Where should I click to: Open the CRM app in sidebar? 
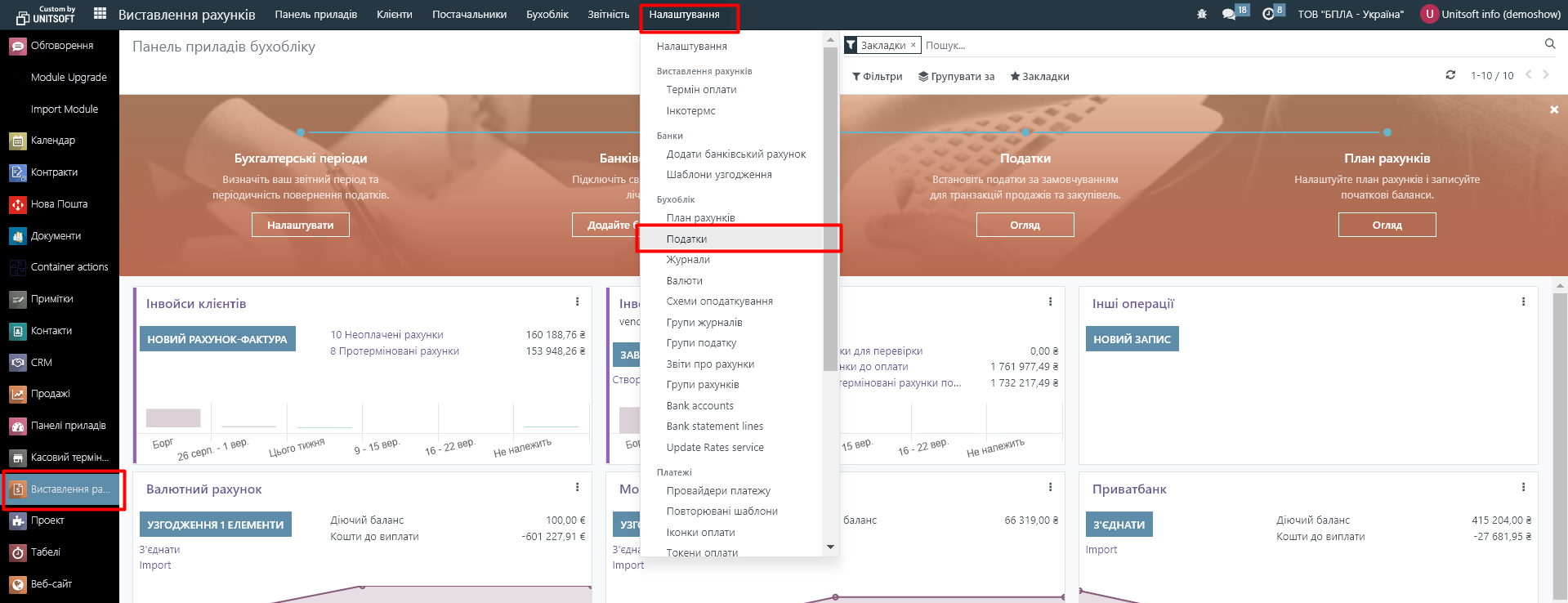(x=41, y=363)
